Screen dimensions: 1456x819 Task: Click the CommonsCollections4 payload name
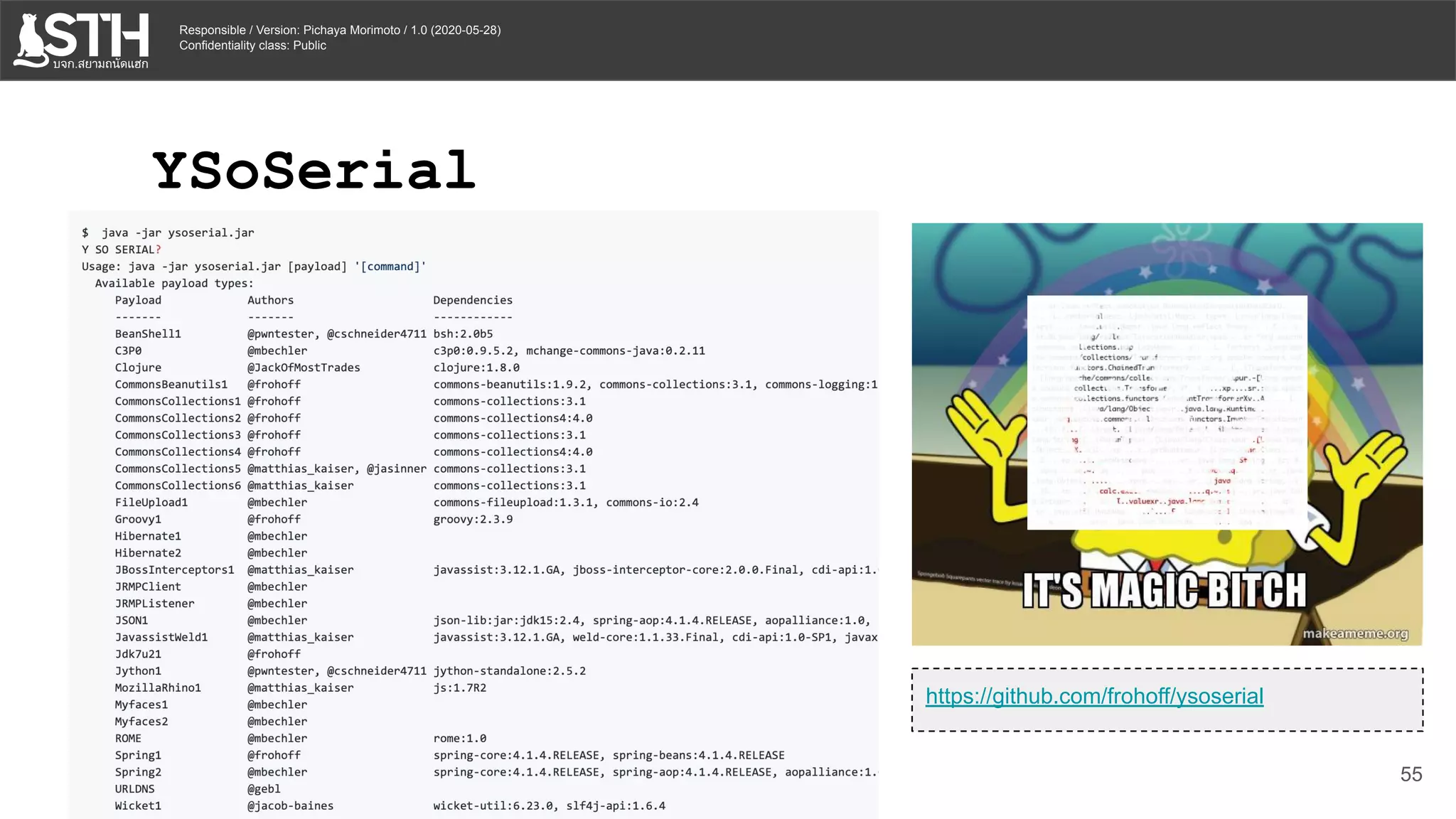(x=178, y=451)
